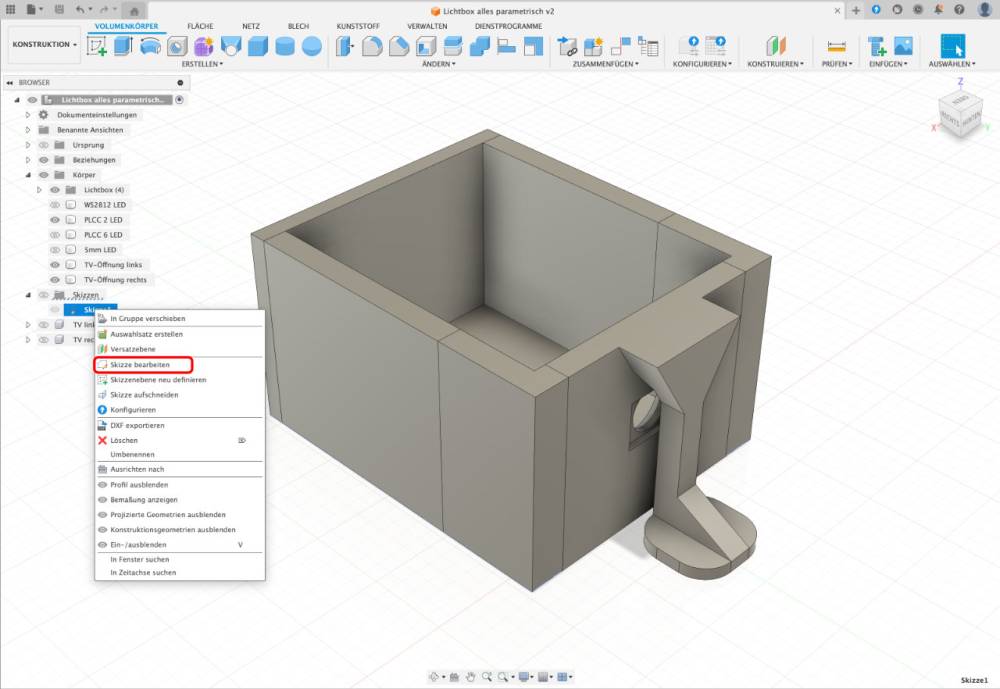Select the Fillet tool icon
Viewport: 1000px width, 689px height.
point(372,47)
